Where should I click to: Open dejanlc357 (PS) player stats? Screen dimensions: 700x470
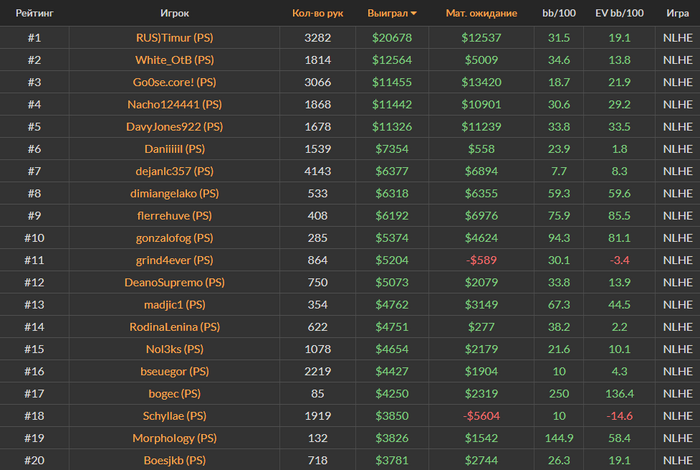tap(175, 171)
